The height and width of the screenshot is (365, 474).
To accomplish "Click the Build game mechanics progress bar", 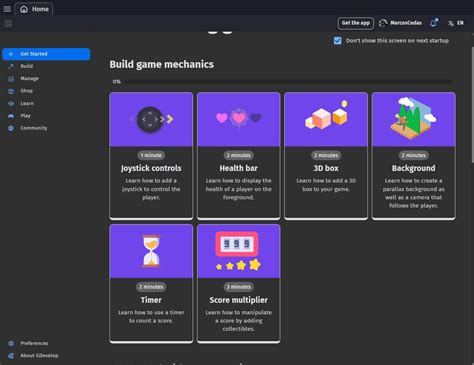I will 288,82.
